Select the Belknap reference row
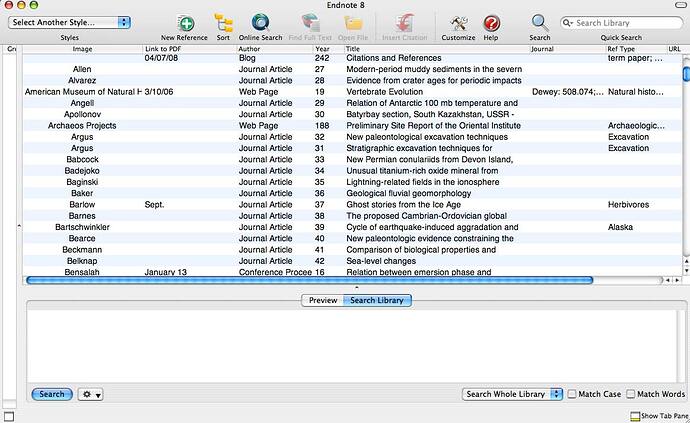Image resolution: width=690 pixels, height=423 pixels. click(352, 261)
